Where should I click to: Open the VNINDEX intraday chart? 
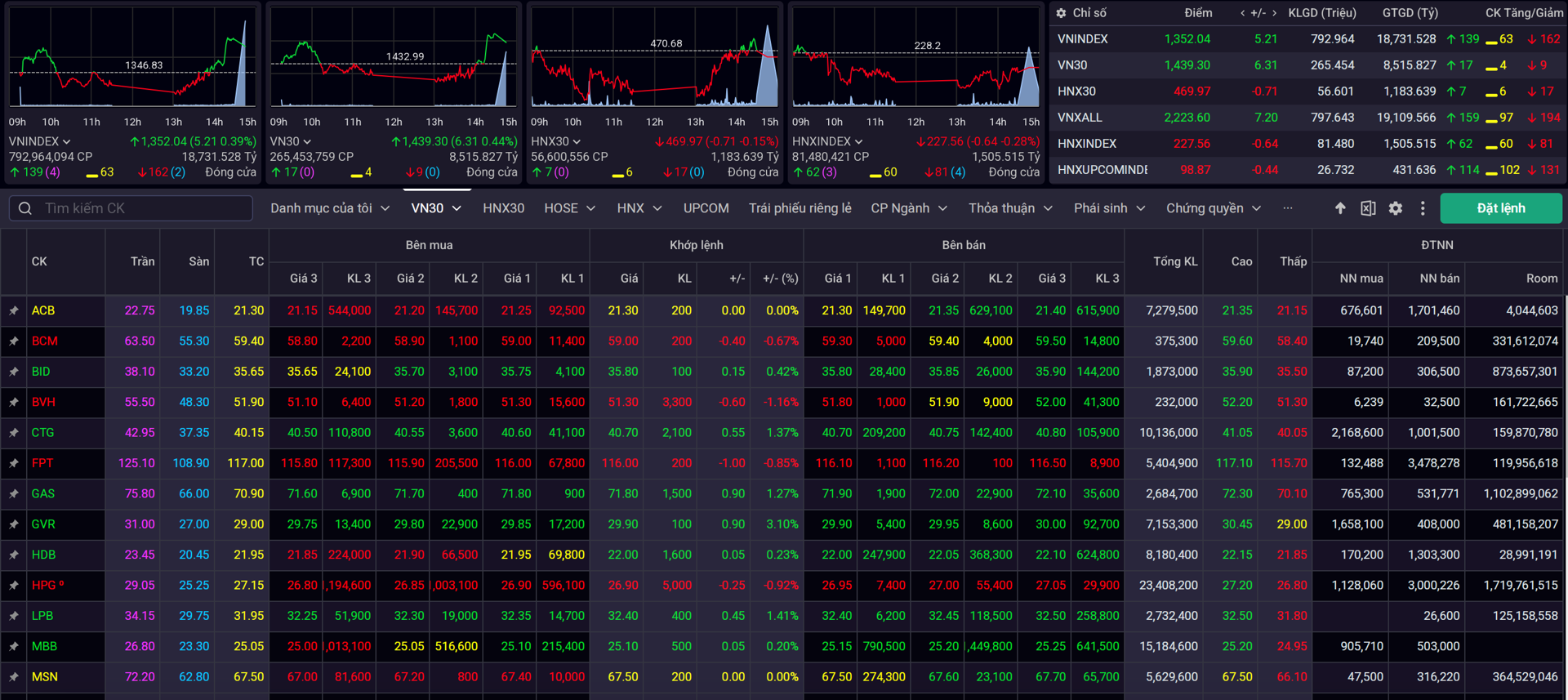pos(132,57)
